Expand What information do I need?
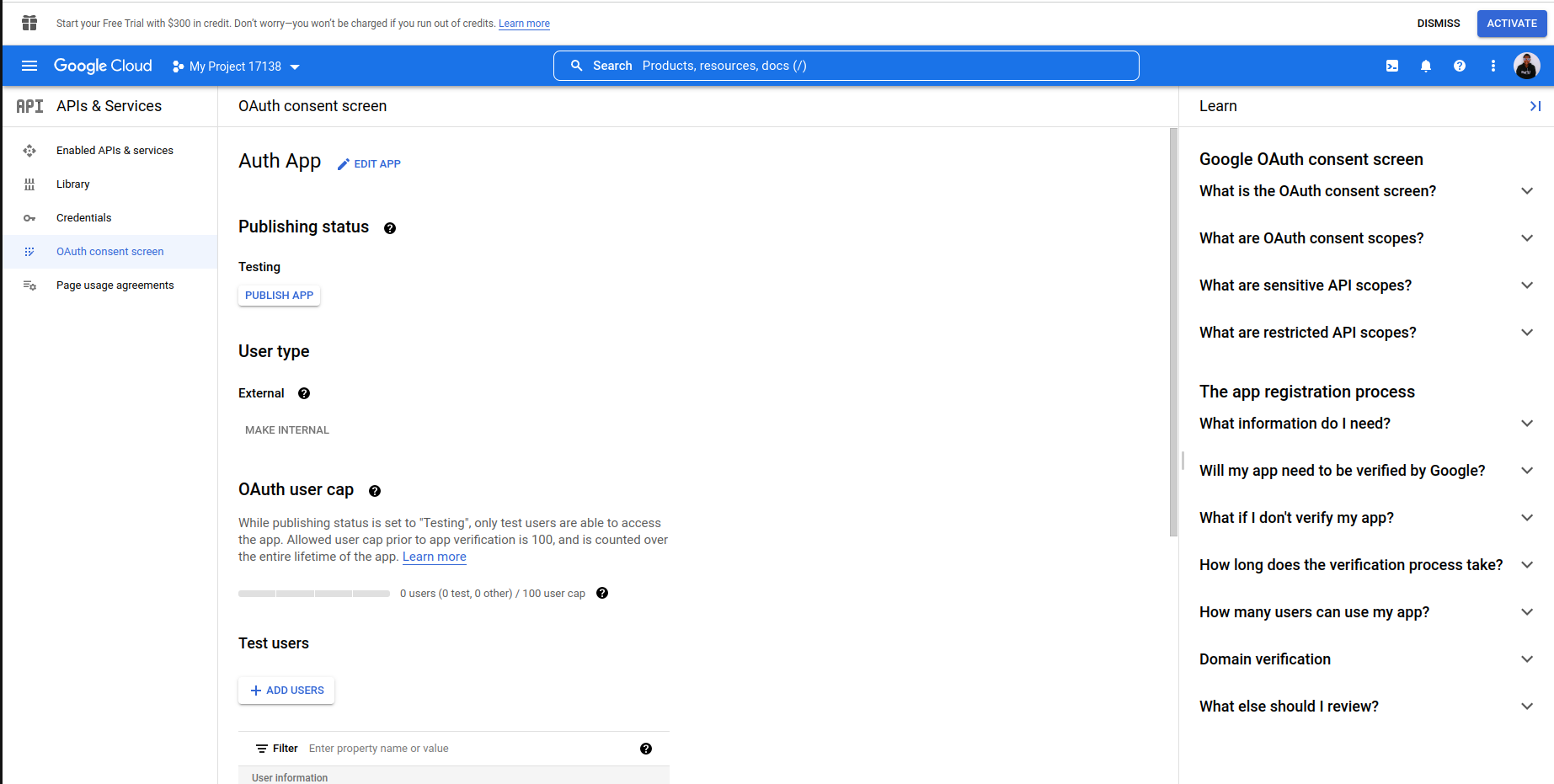 (1366, 424)
